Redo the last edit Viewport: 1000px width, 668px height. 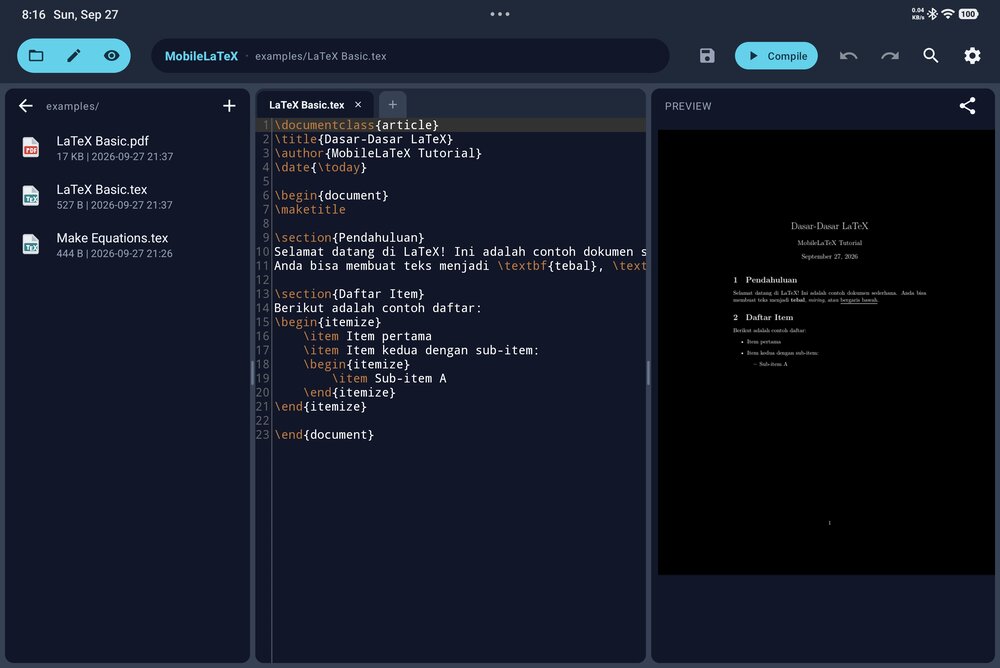point(890,56)
